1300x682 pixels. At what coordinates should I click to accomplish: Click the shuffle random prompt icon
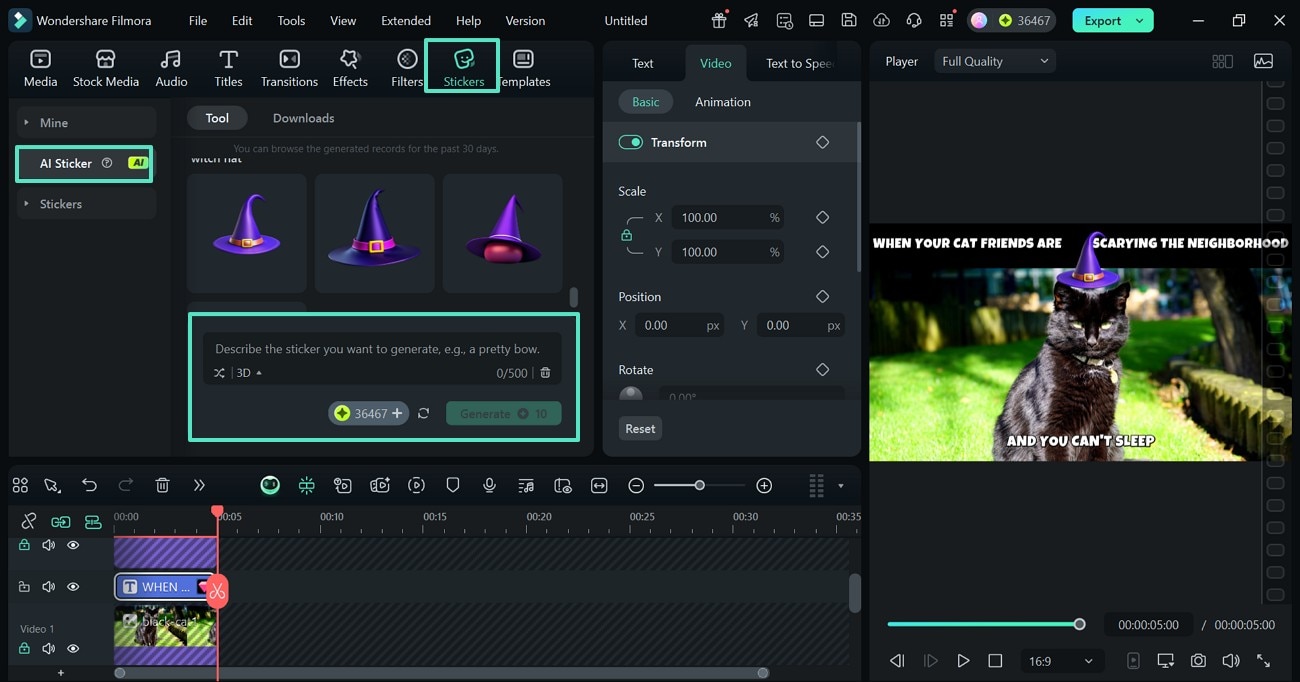(x=219, y=373)
